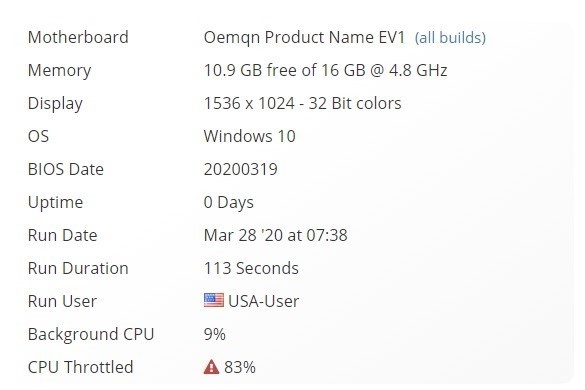The image size is (585, 390).
Task: Click the Display row label
Action: click(55, 103)
